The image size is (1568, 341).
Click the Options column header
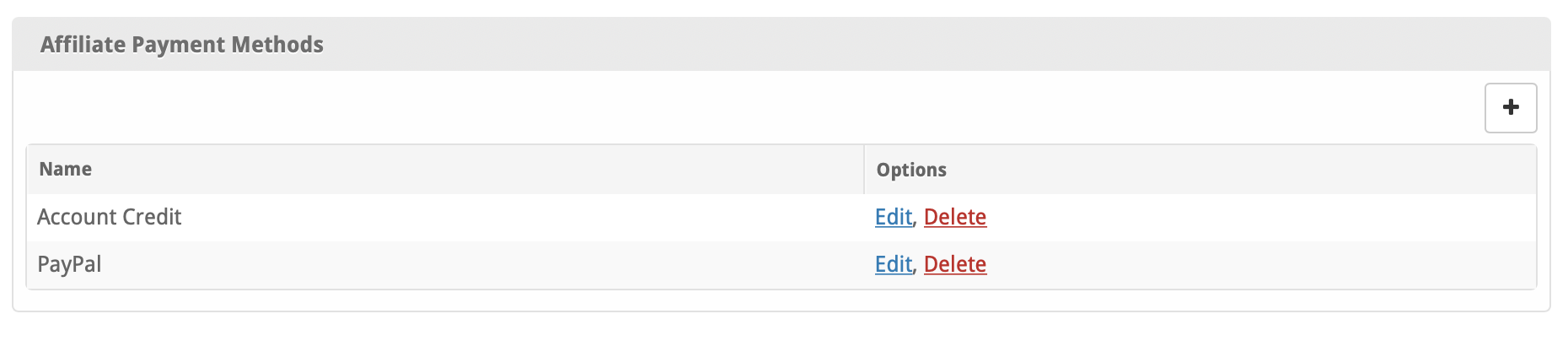coord(911,170)
